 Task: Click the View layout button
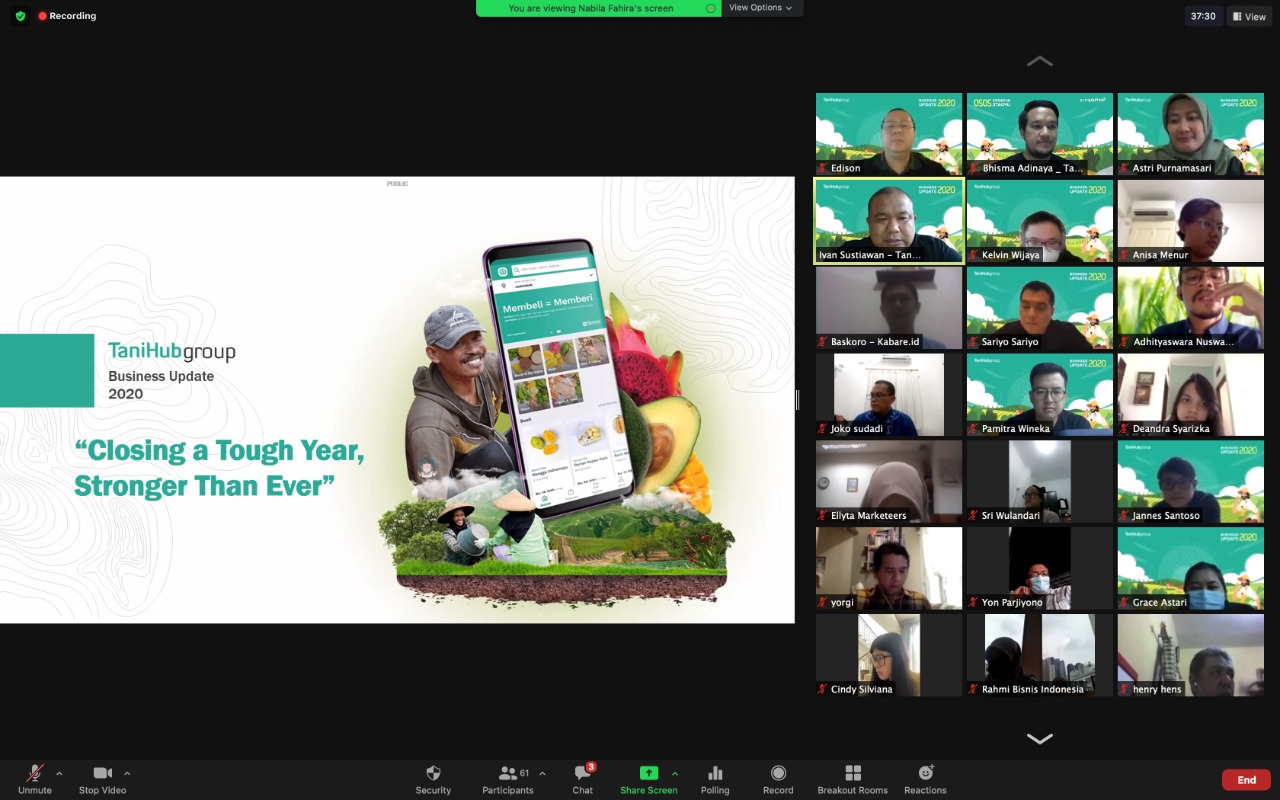point(1250,16)
